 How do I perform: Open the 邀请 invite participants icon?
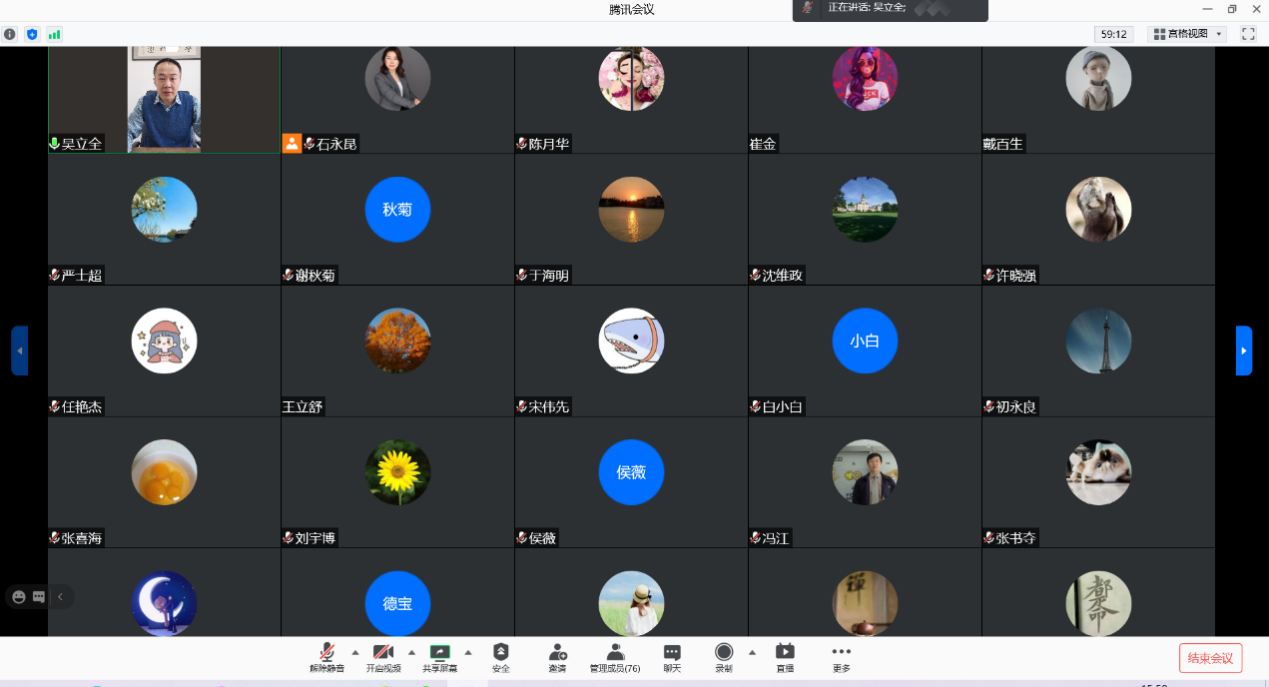[x=557, y=657]
